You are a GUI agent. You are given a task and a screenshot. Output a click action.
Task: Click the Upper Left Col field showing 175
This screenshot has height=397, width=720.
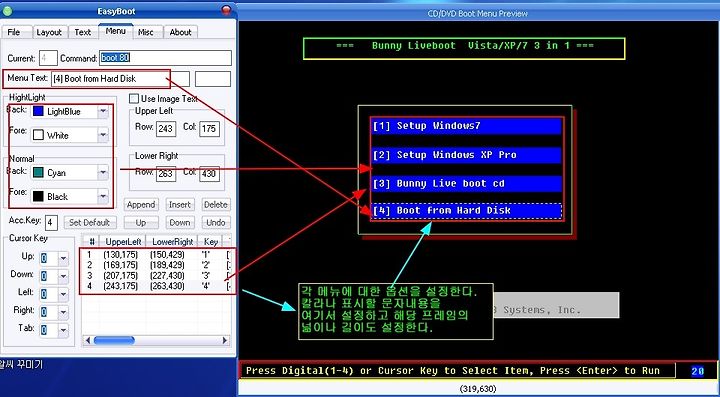pyautogui.click(x=209, y=129)
